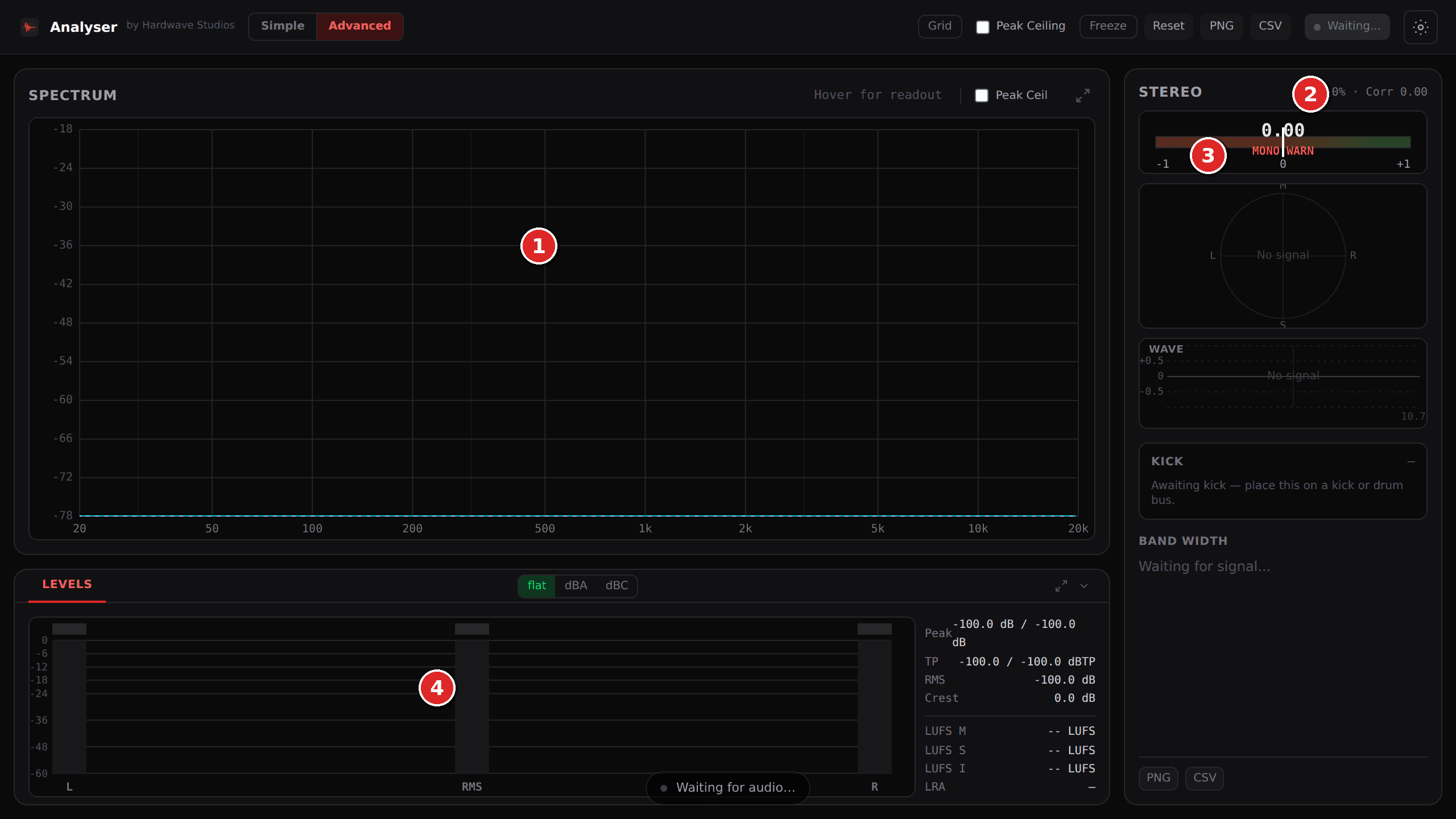This screenshot has height=819, width=1456.
Task: Enable the Peak Ceiling checkbox in header
Action: click(x=983, y=27)
